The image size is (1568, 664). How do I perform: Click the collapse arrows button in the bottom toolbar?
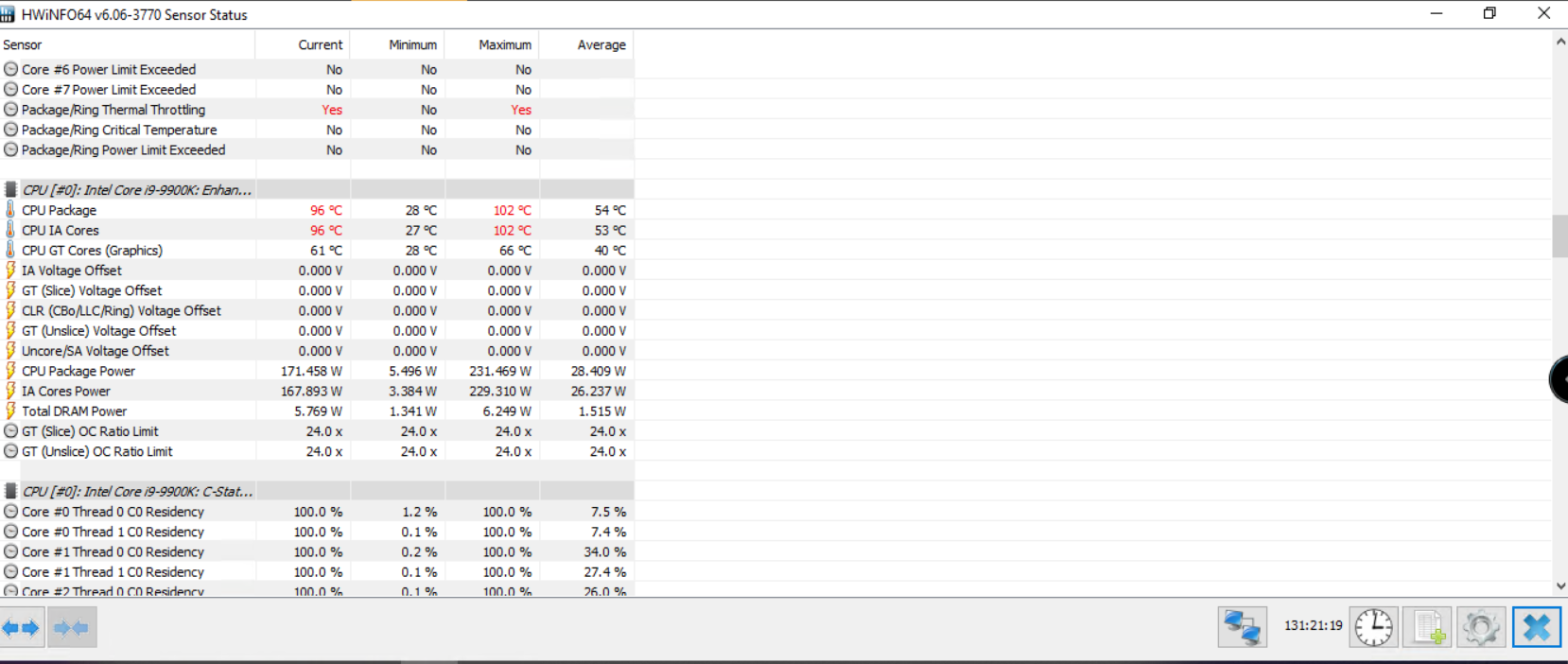click(72, 628)
